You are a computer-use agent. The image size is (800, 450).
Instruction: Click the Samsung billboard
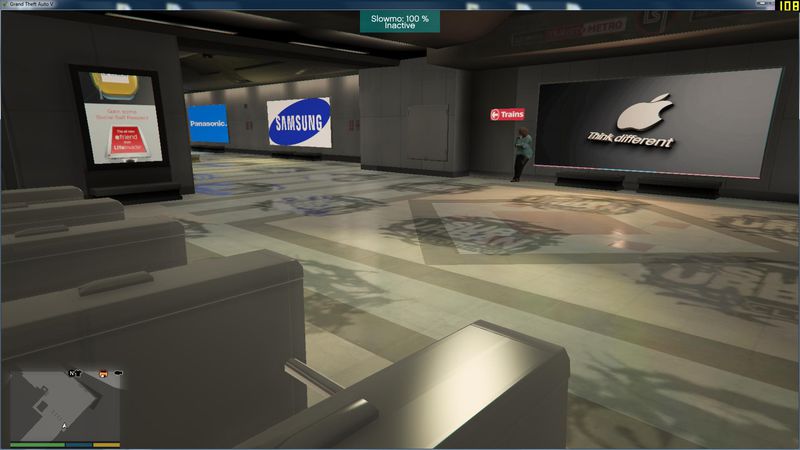(299, 122)
